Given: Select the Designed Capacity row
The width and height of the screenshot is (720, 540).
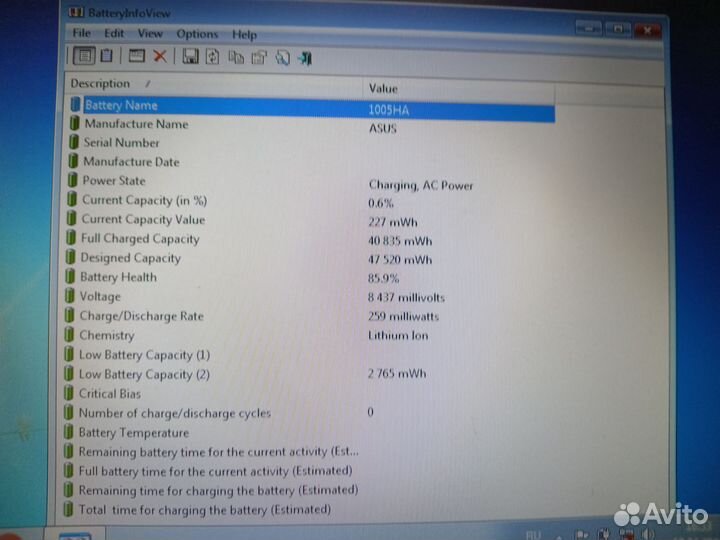Looking at the screenshot, I should [x=312, y=259].
